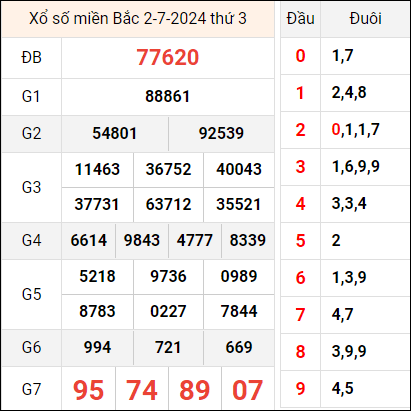Click the G1 number 88861

[168, 96]
